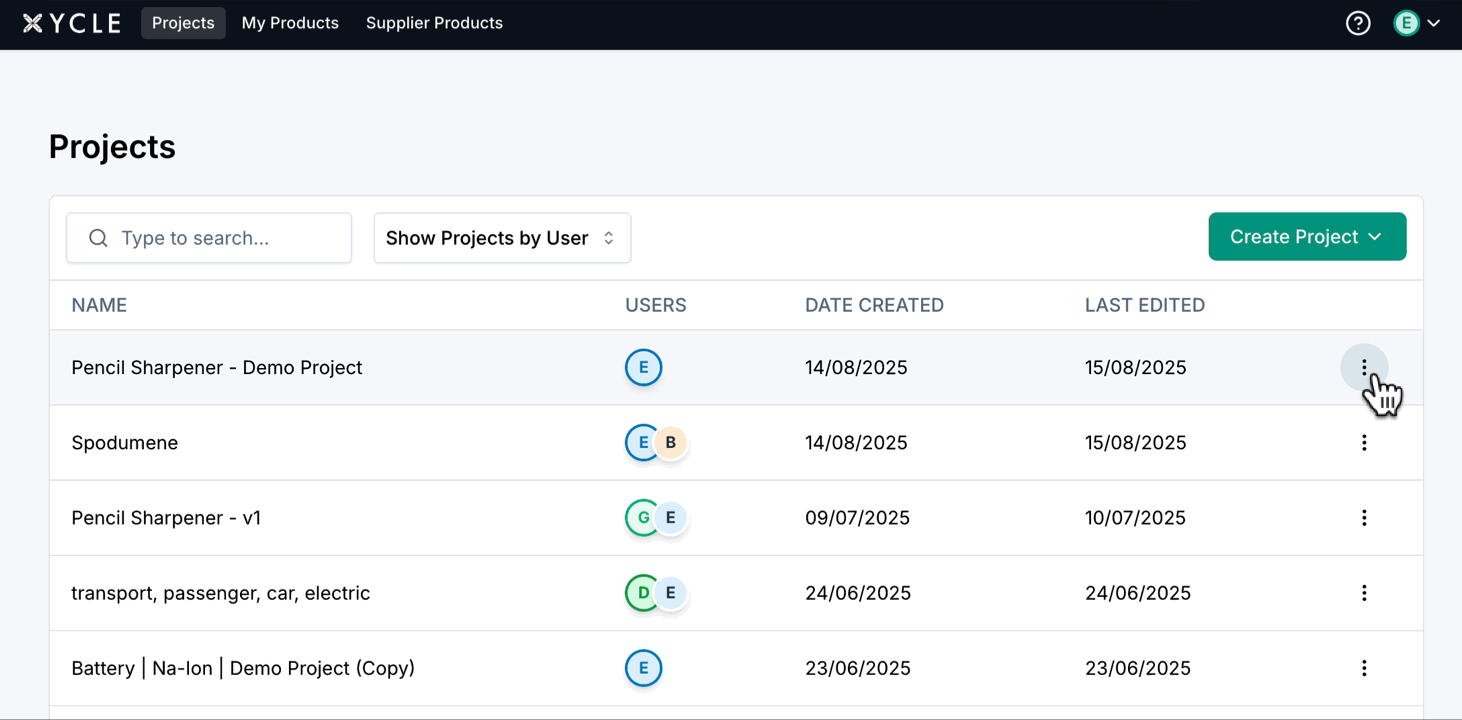Screen dimensions: 1462x720
Task: Expand the Create Project dropdown button
Action: click(x=1306, y=237)
